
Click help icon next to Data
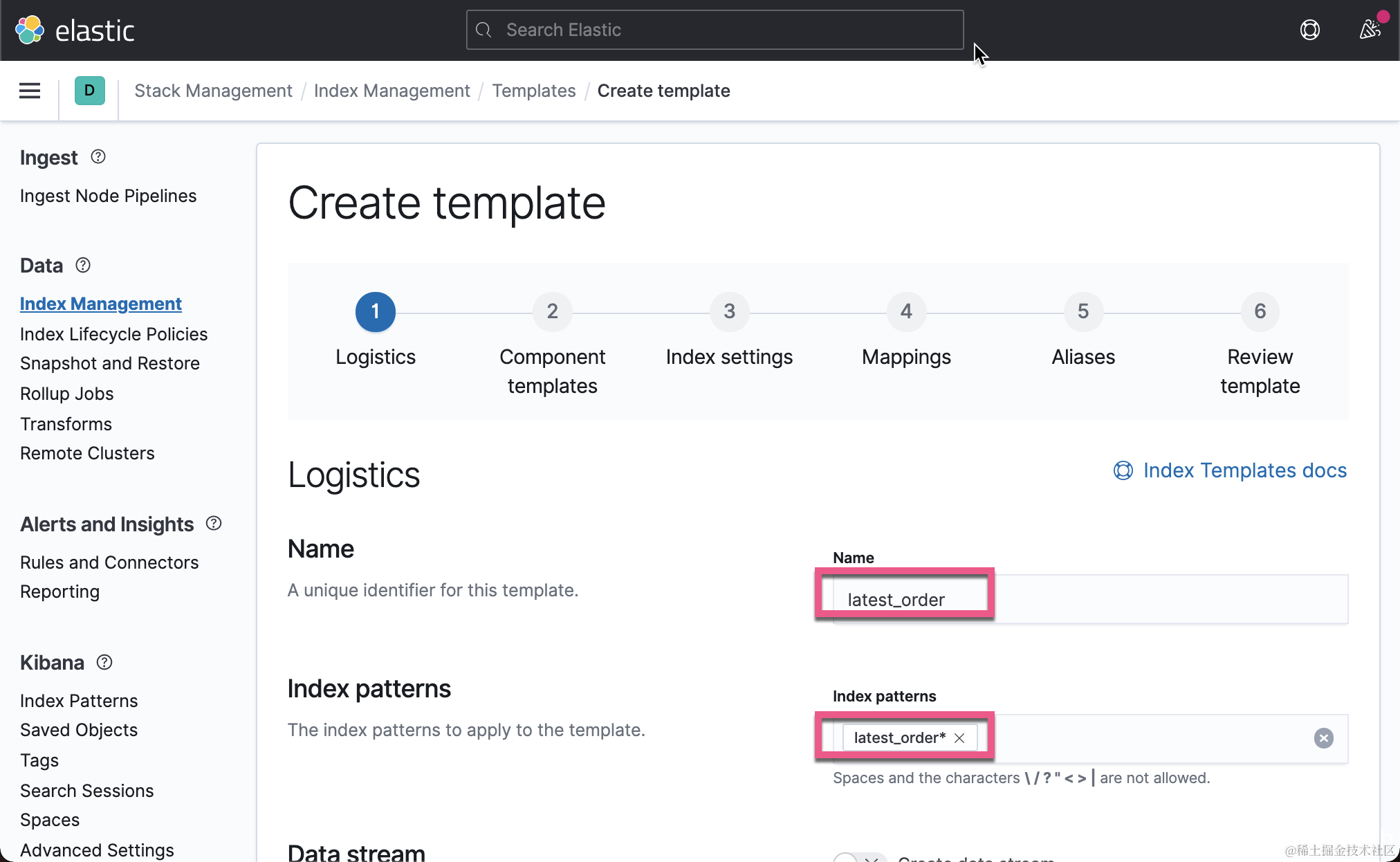(x=83, y=265)
